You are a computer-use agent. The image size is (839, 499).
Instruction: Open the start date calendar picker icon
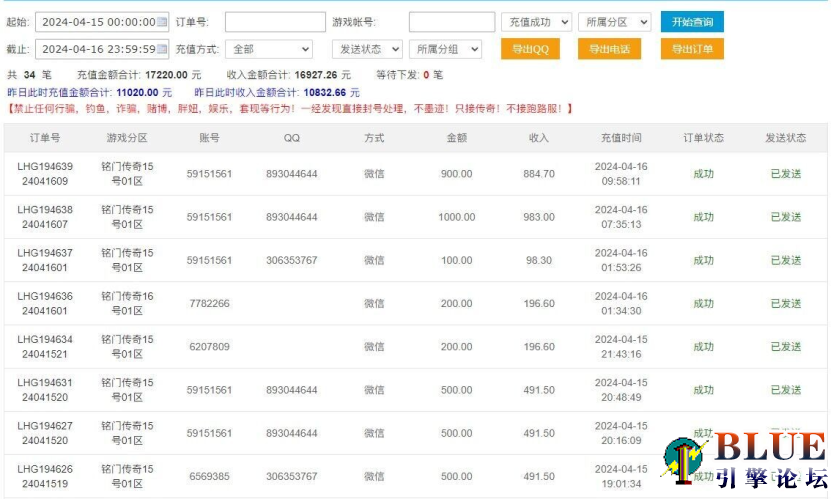point(162,22)
